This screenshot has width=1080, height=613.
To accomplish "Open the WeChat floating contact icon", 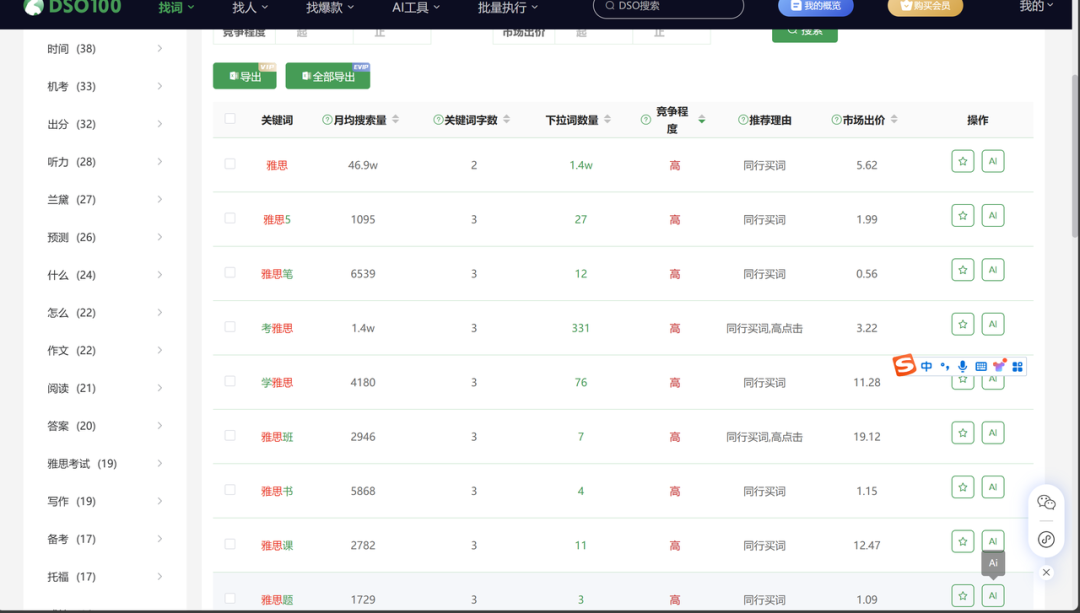I will pos(1045,502).
